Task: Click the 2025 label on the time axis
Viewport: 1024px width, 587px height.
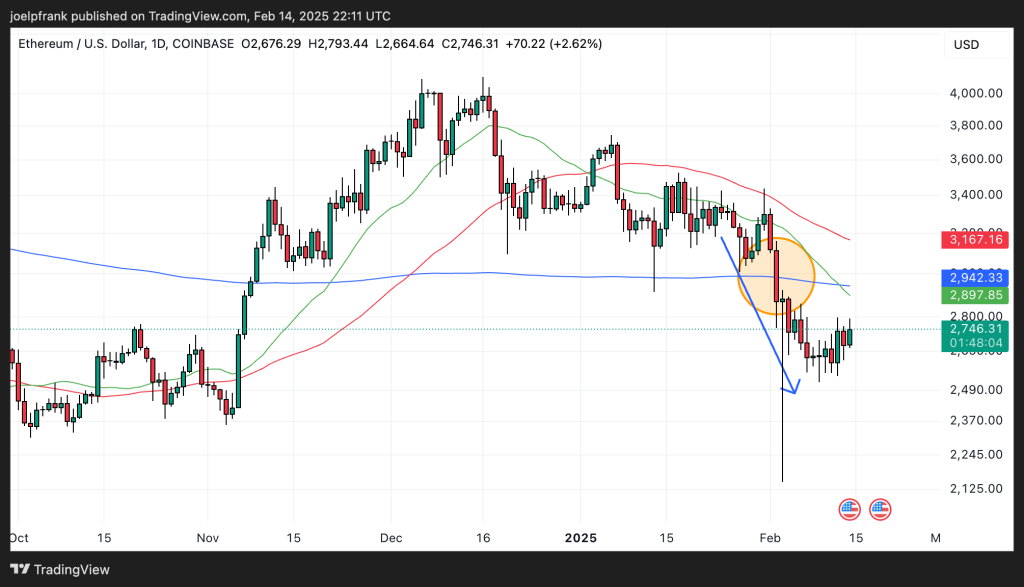Action: (x=581, y=538)
